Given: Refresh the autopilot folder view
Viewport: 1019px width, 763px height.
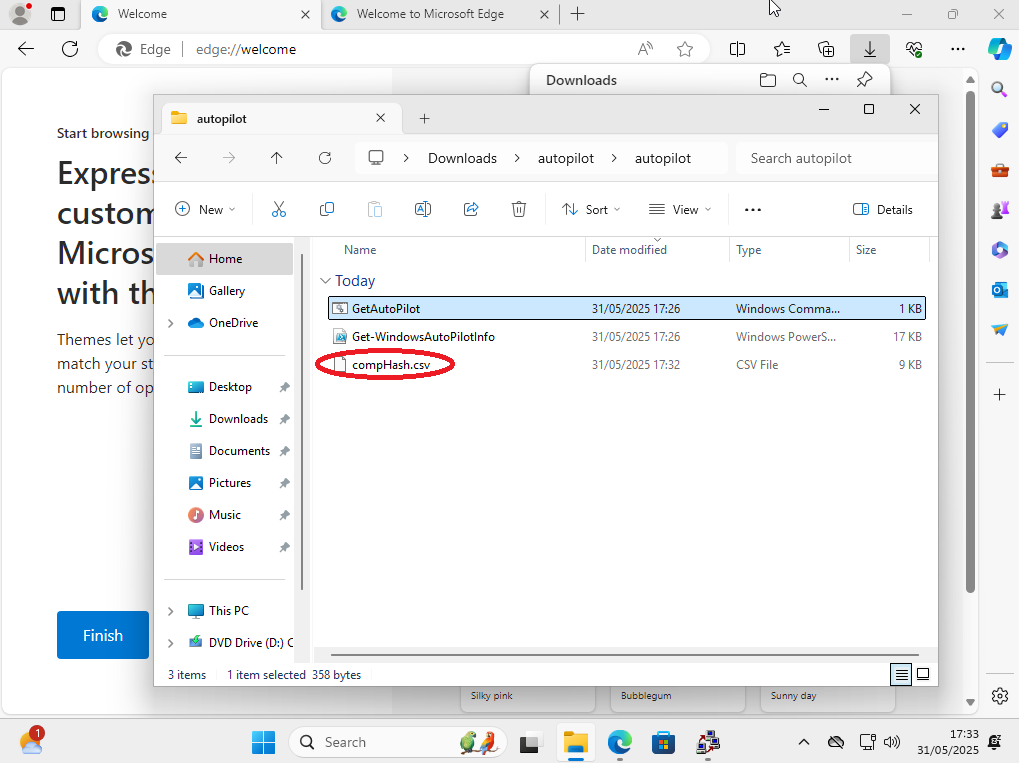Looking at the screenshot, I should click(325, 158).
